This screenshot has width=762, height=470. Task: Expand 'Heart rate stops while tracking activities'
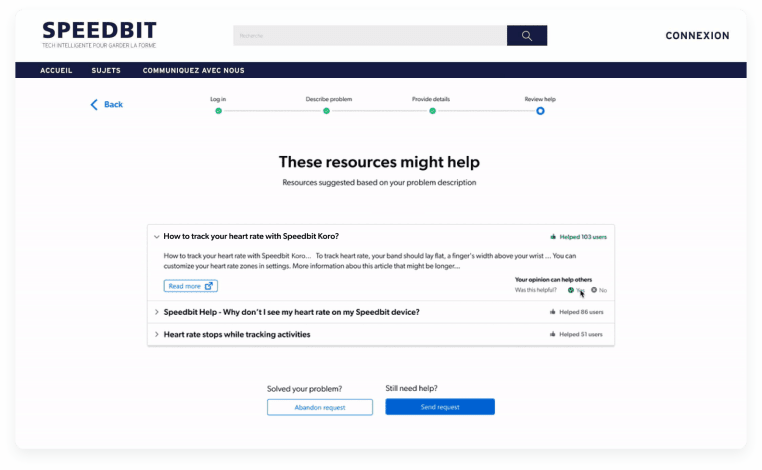(x=157, y=335)
